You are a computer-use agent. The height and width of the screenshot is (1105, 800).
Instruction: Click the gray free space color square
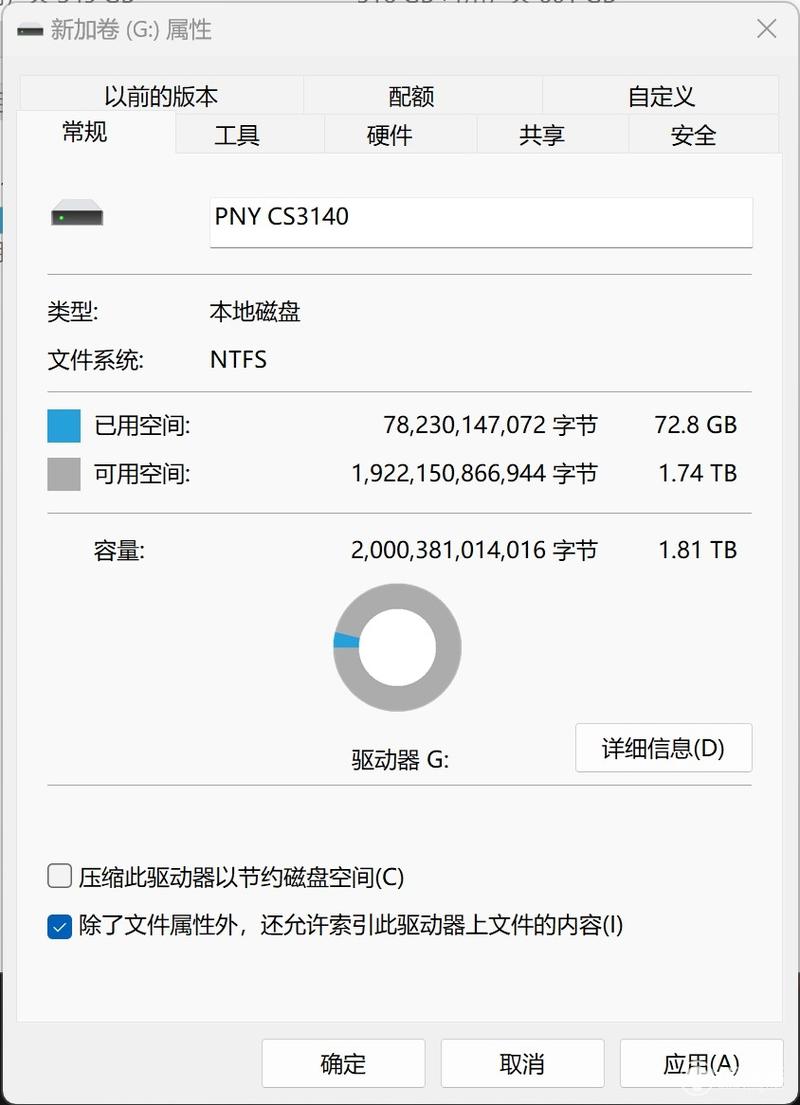[64, 474]
